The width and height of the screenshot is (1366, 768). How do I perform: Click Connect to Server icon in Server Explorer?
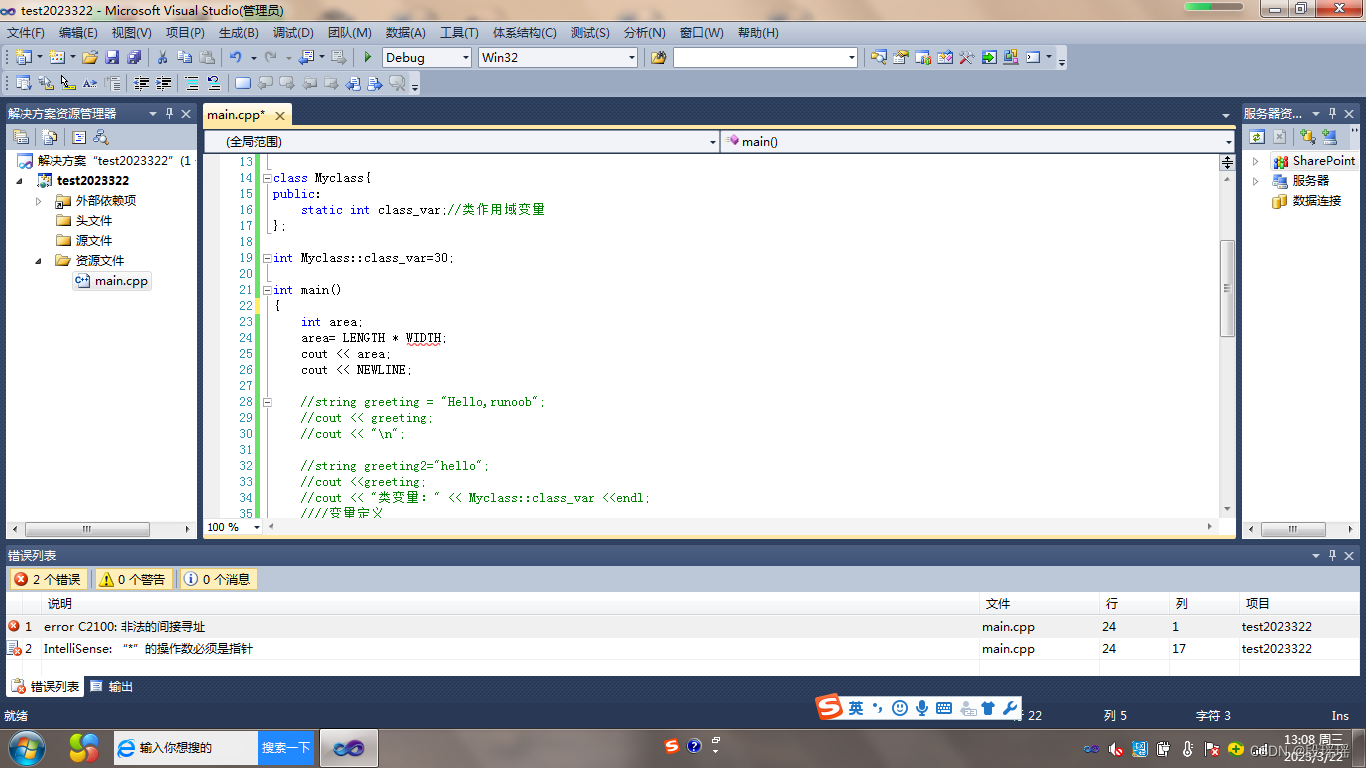point(1329,137)
